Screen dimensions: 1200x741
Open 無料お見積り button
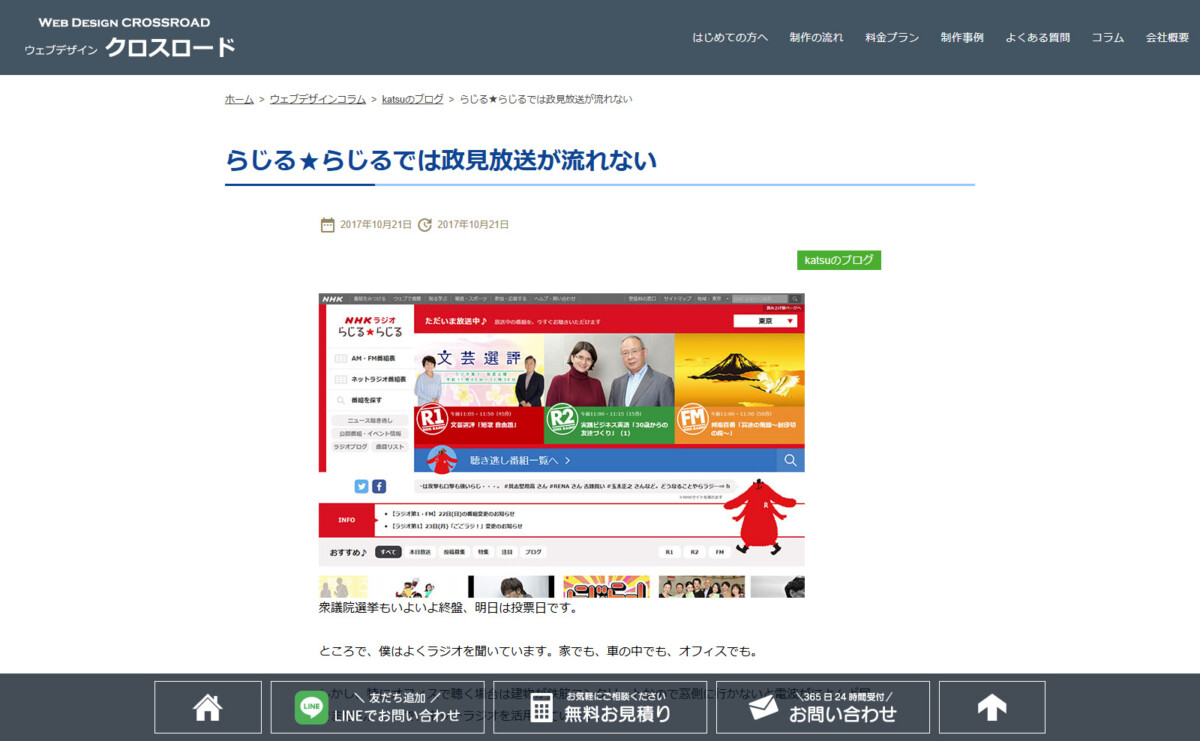(x=600, y=707)
